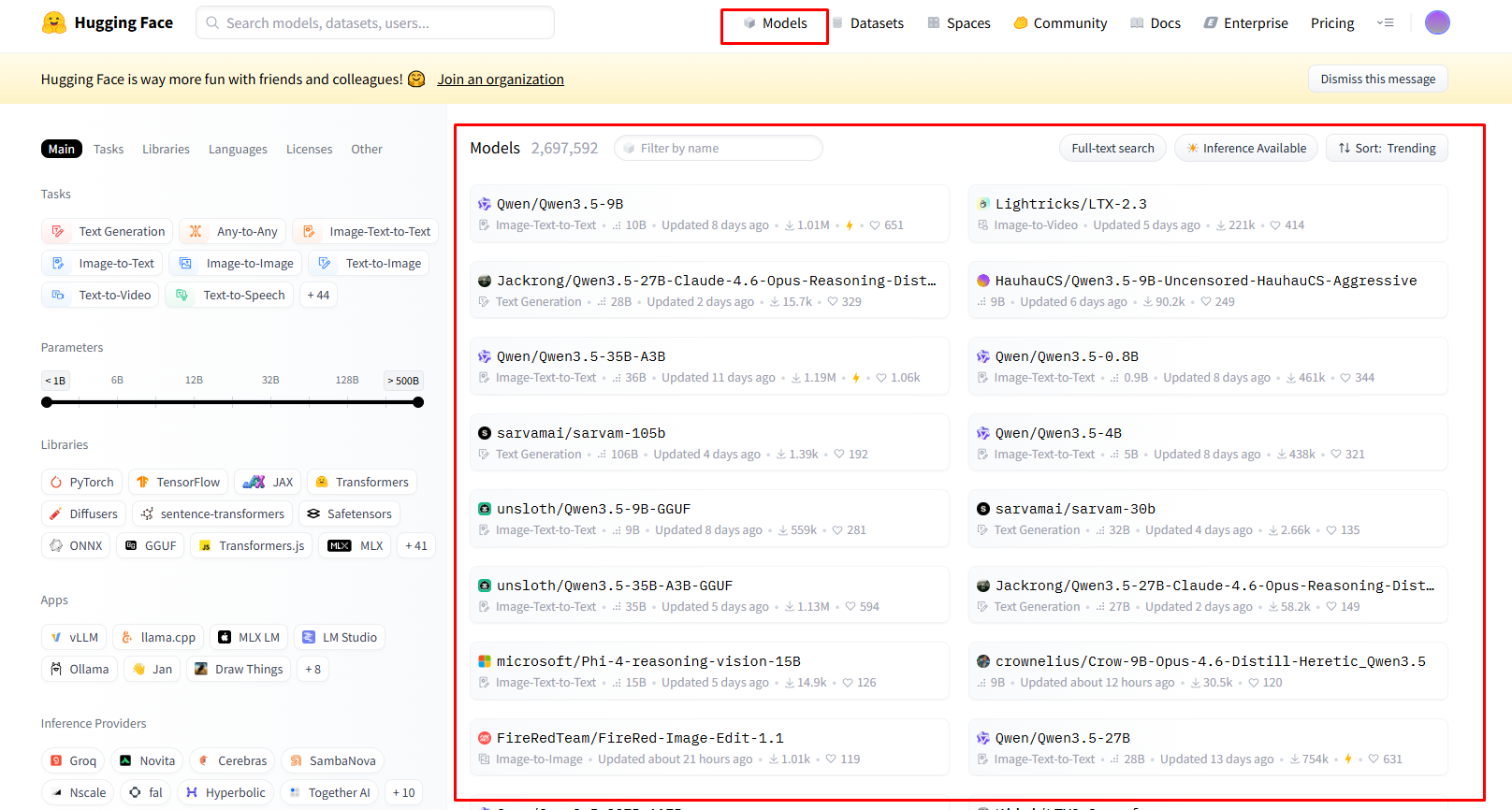This screenshot has width=1512, height=810.
Task: Click the Hugging Face logo icon
Action: [x=54, y=22]
